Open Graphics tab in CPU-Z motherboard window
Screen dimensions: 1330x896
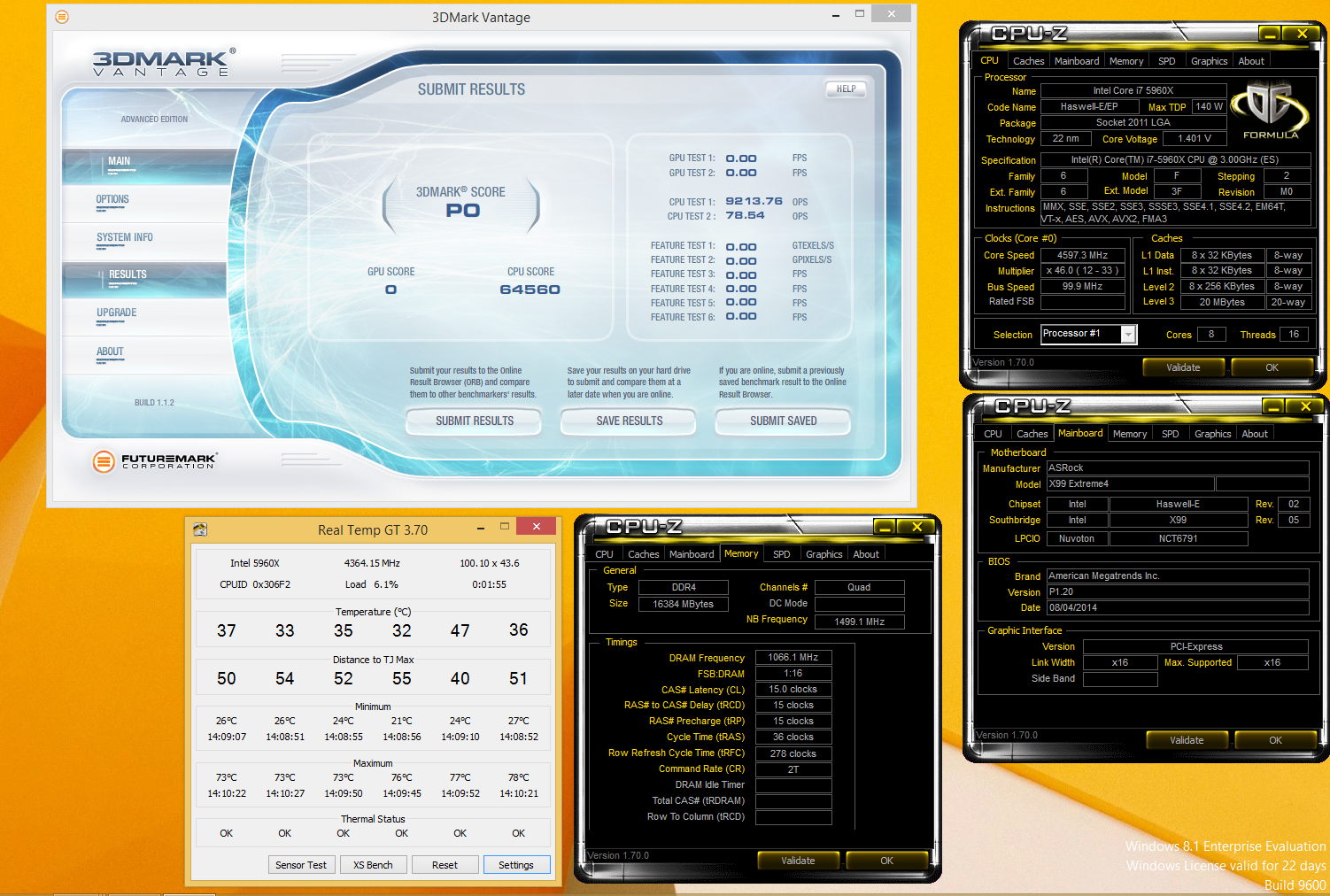coord(1212,434)
